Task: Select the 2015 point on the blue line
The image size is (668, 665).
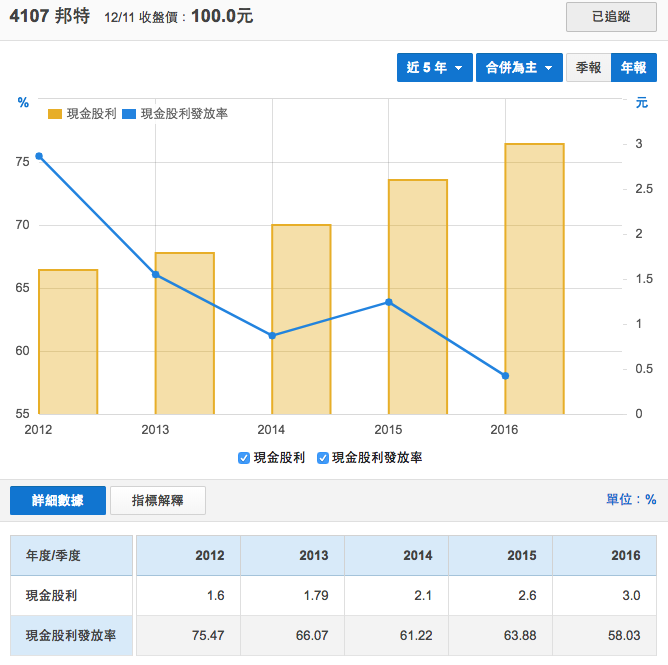Action: (x=388, y=302)
